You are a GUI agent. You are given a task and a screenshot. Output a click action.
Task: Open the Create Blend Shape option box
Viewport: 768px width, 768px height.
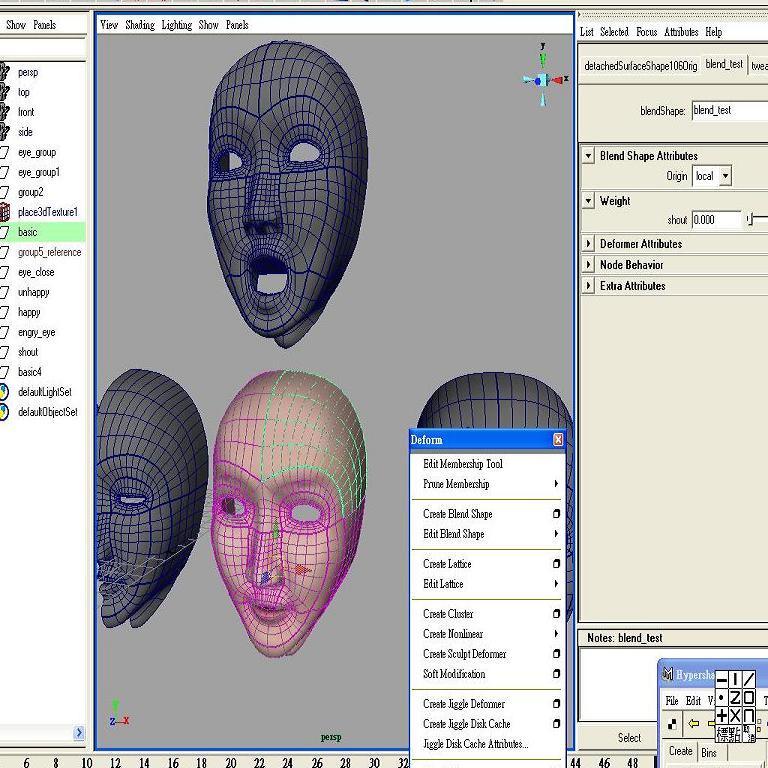[x=556, y=514]
